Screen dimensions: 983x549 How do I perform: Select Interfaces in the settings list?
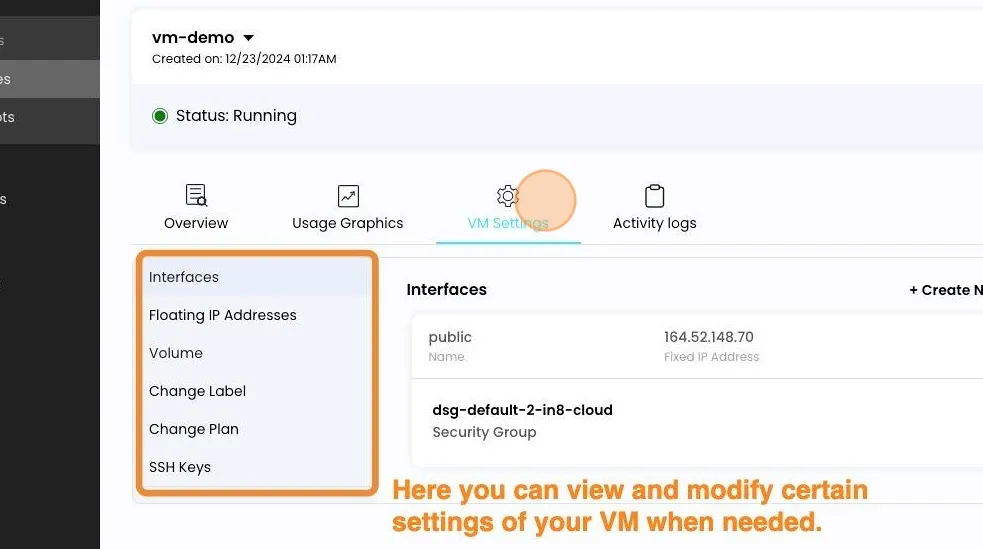257,277
